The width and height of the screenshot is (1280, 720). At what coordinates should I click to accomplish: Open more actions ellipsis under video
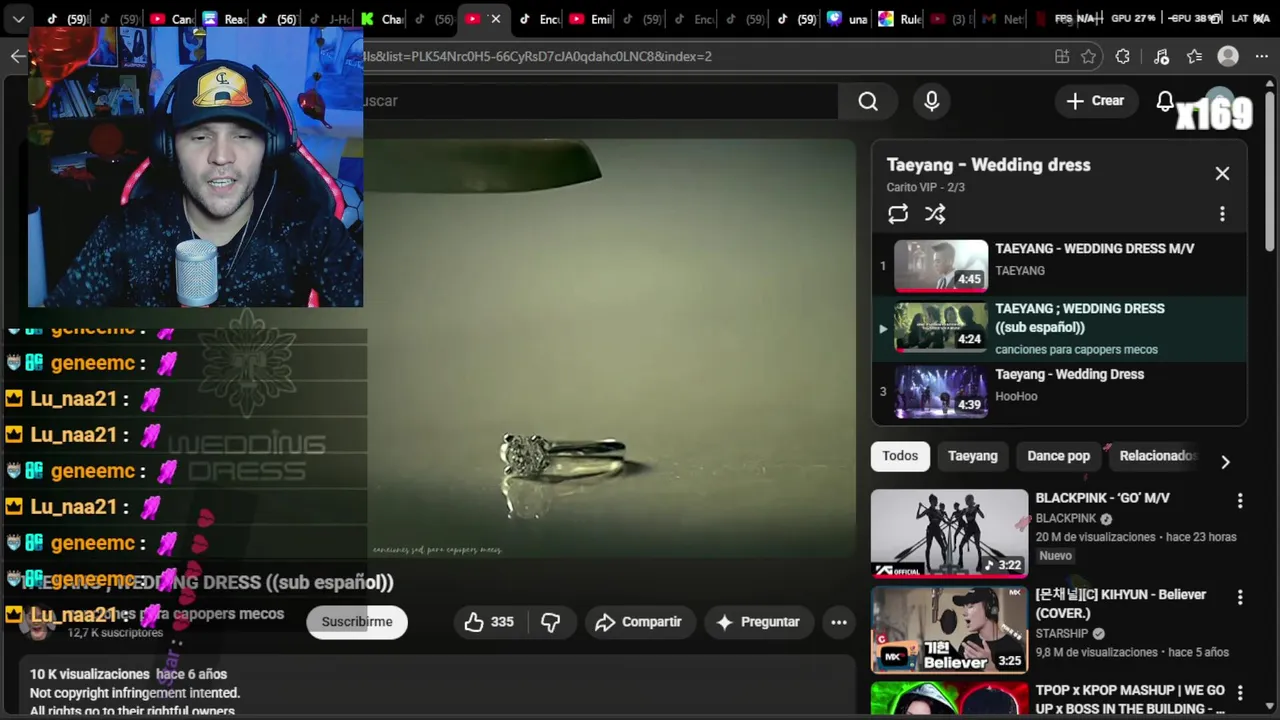click(839, 622)
